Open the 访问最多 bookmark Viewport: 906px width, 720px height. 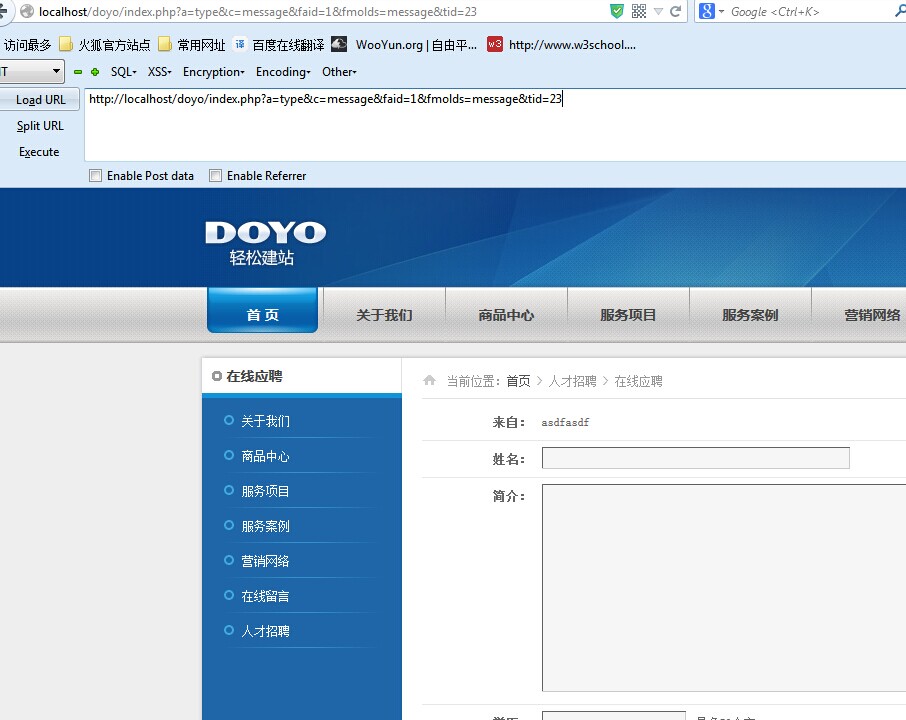pyautogui.click(x=27, y=45)
